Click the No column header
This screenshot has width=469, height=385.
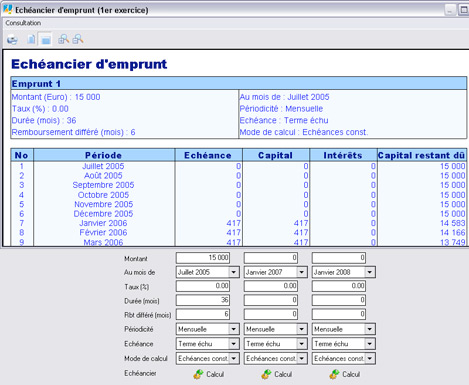click(22, 155)
